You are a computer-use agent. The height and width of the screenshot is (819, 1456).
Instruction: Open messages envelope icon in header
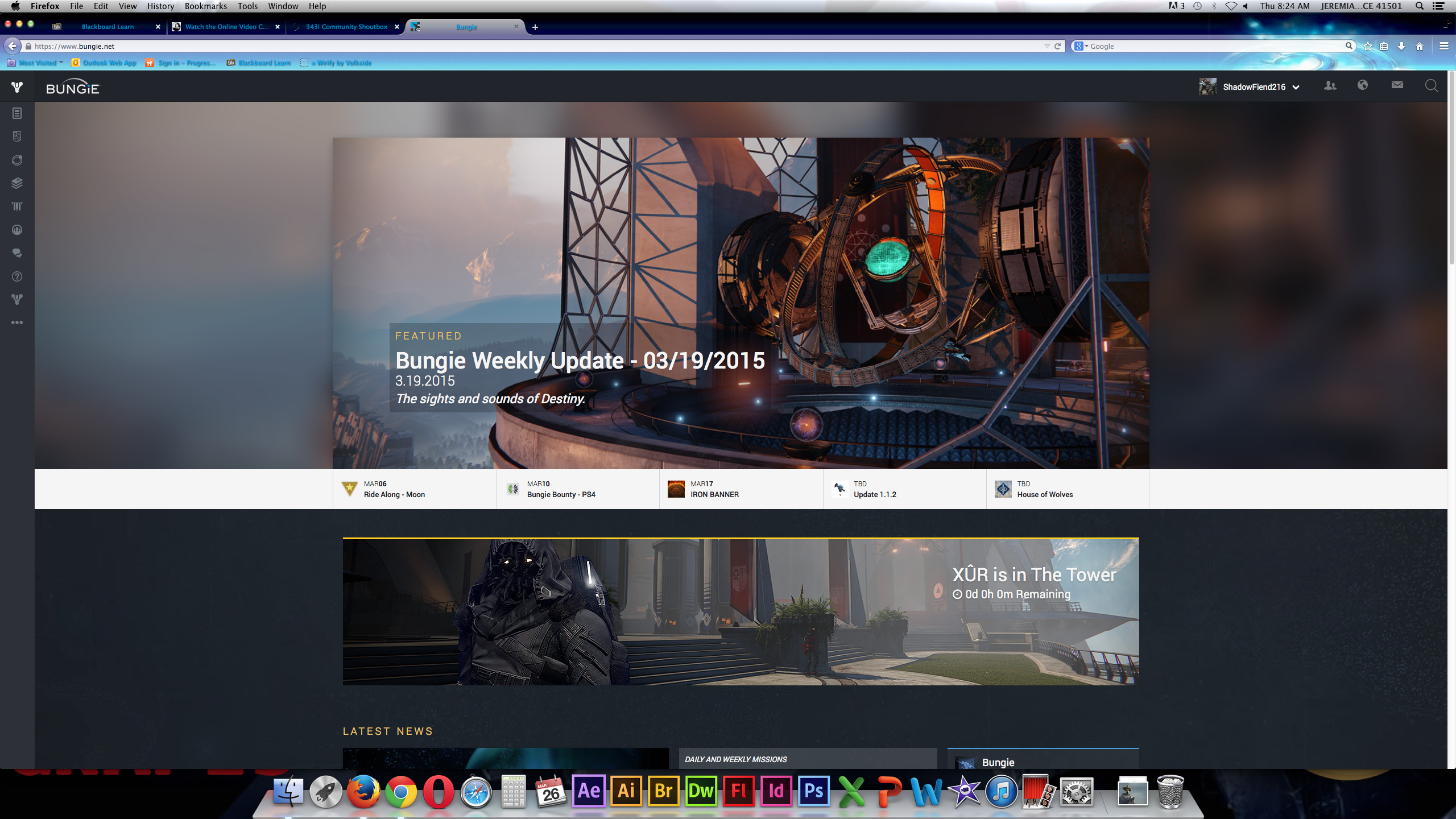1397,85
